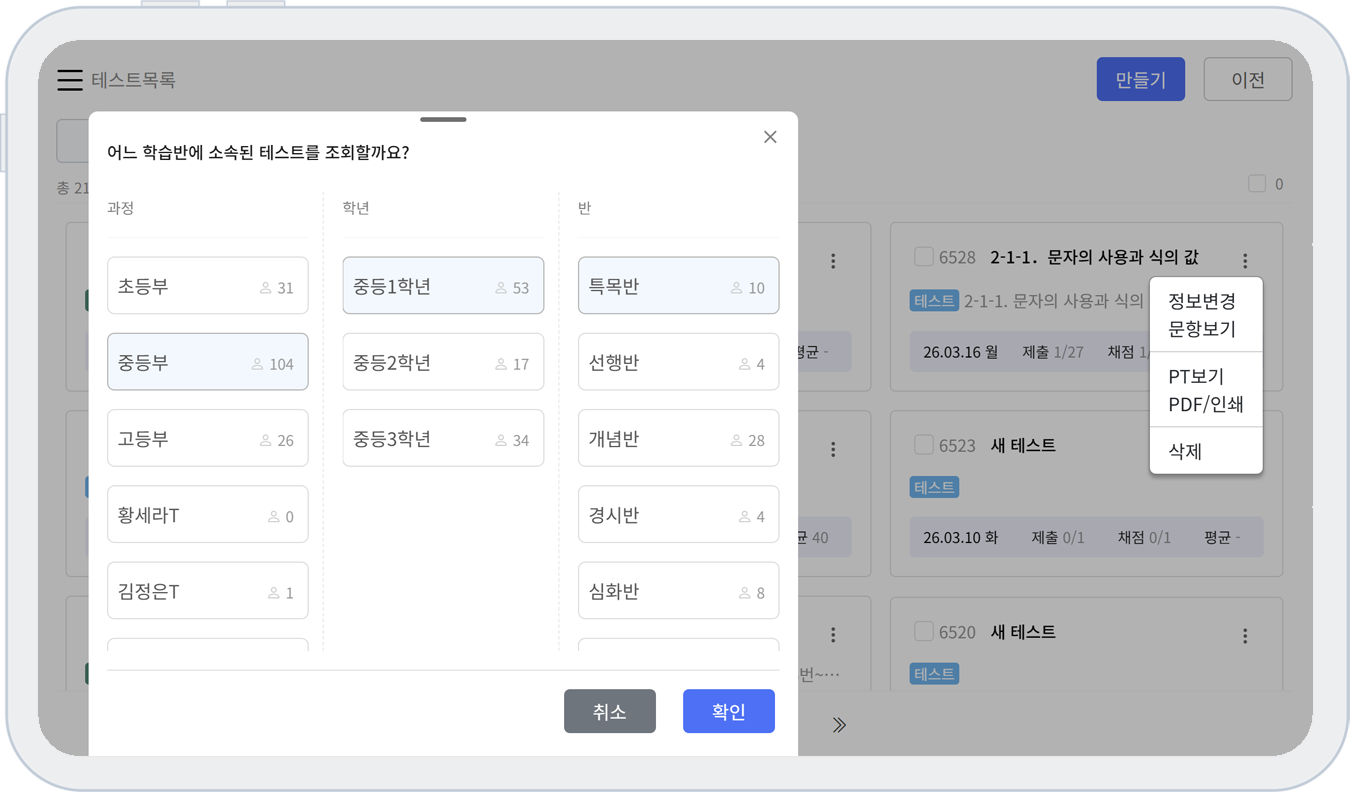Toggle the select-all checkbox showing 0
The height and width of the screenshot is (792, 1350).
(1257, 184)
